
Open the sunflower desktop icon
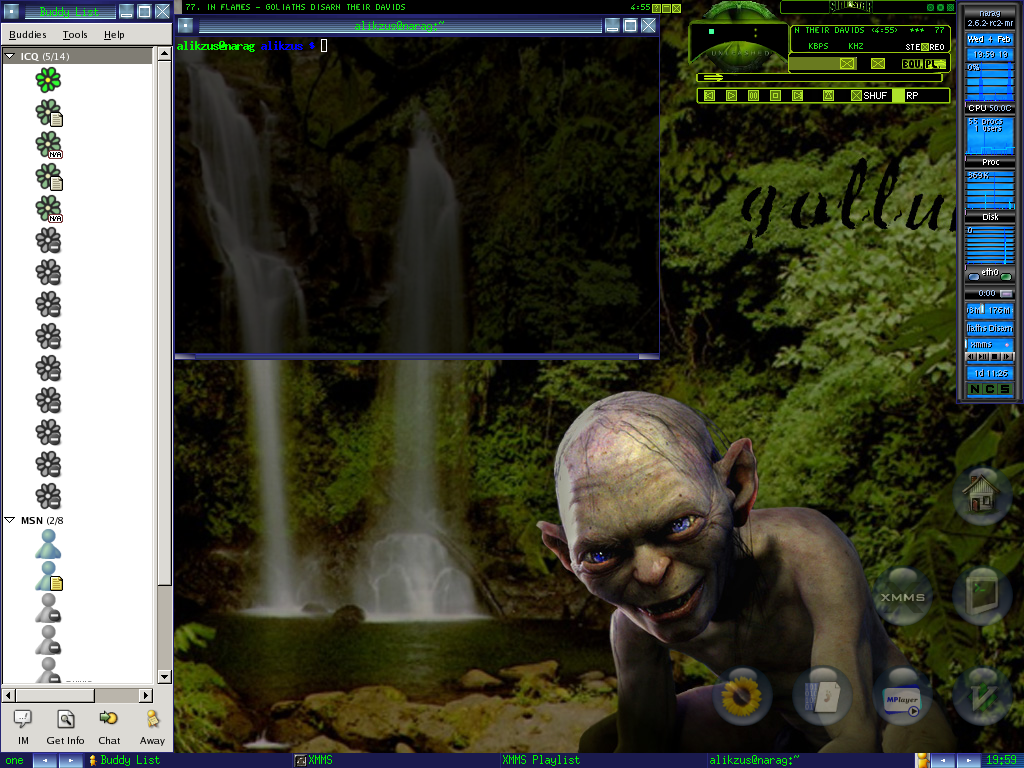tap(742, 696)
